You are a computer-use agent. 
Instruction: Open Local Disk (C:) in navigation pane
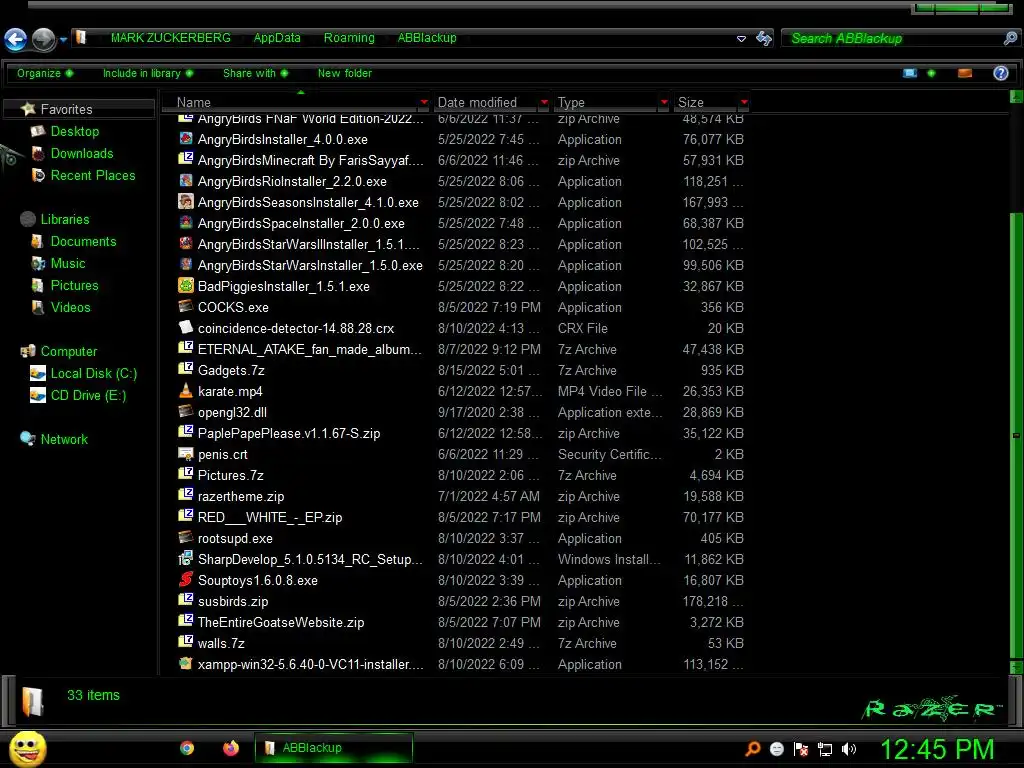93,374
